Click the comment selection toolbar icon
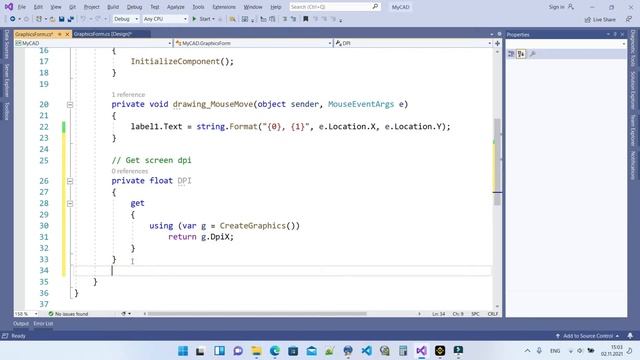The width and height of the screenshot is (640, 360). (284, 19)
